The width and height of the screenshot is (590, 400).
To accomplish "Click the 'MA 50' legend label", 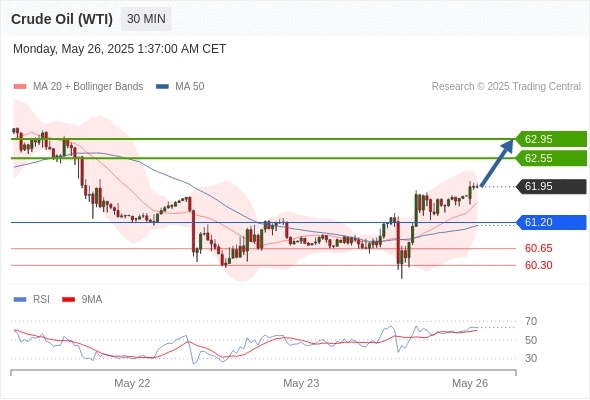I will tap(190, 87).
